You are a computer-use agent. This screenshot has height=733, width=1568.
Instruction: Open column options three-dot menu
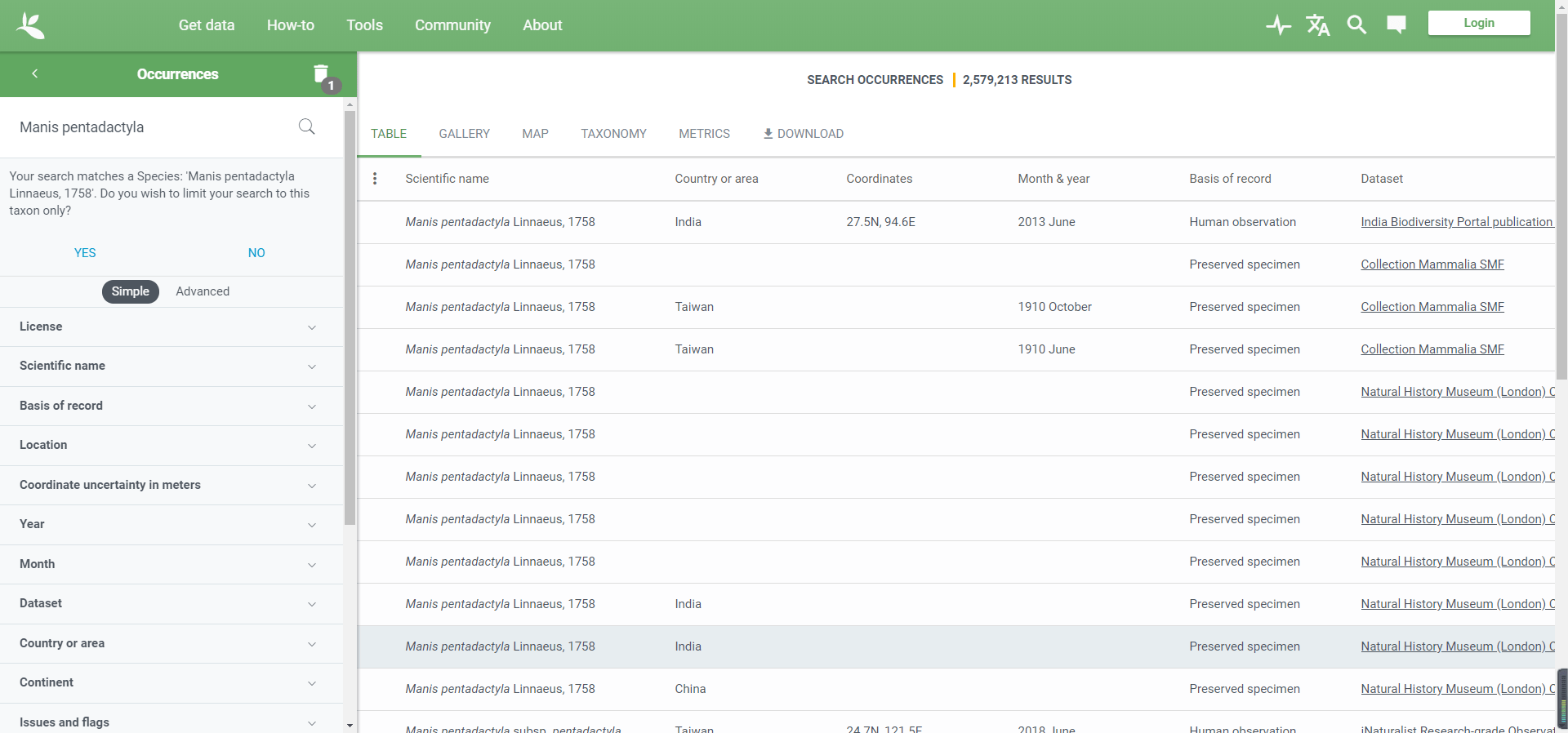(x=375, y=179)
